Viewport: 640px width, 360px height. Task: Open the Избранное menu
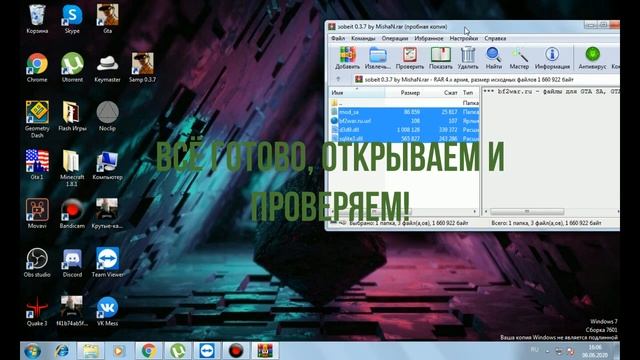(x=429, y=38)
